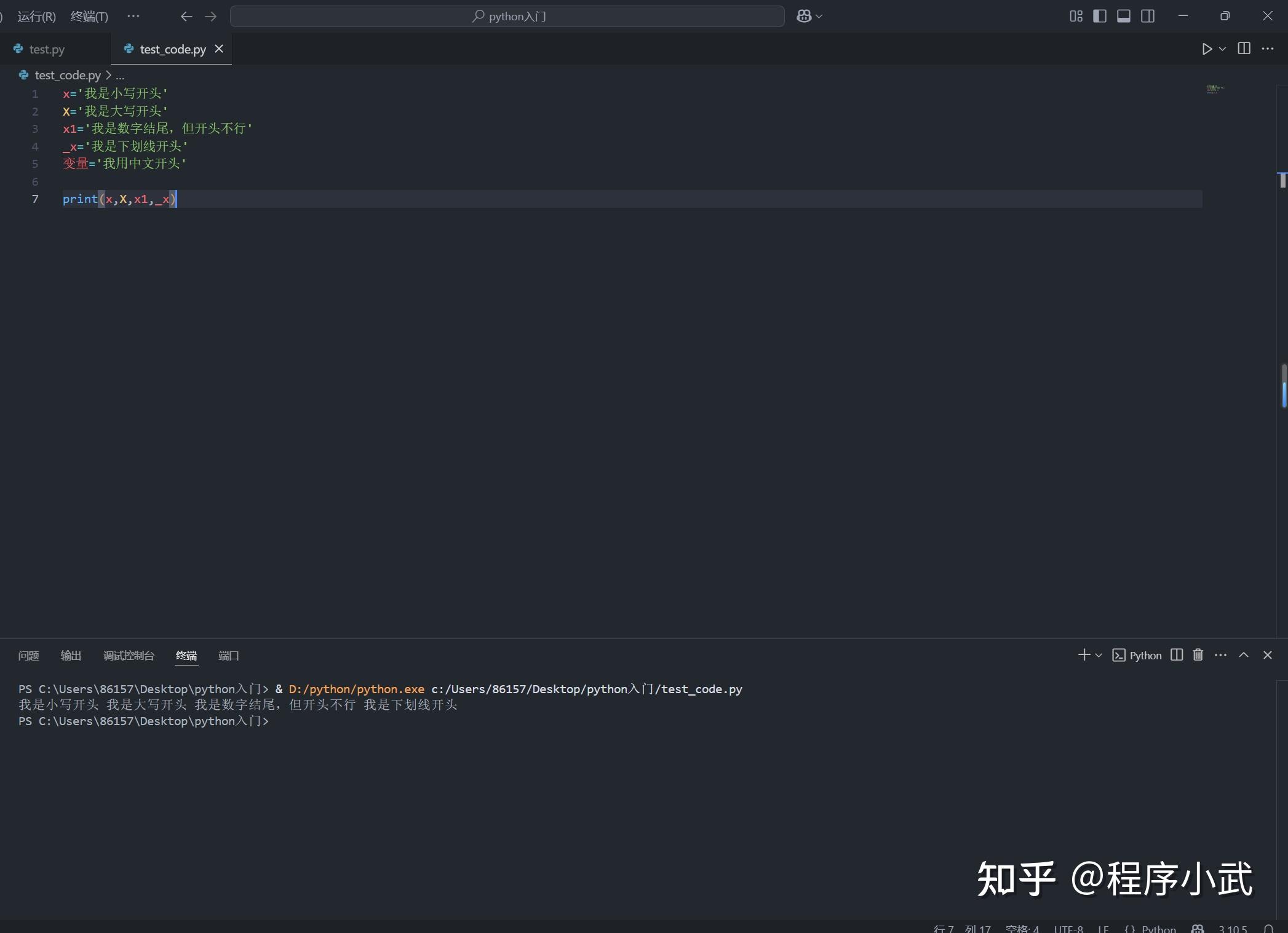The image size is (1288, 933).
Task: Go forward with right arrow
Action: click(x=211, y=17)
